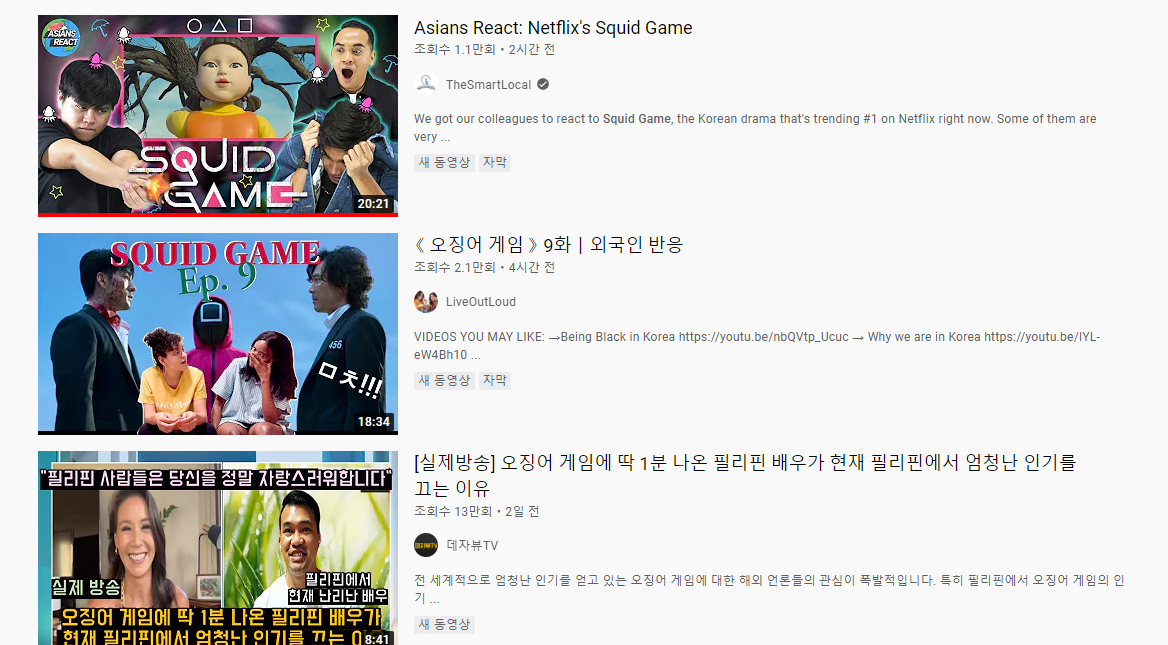1168x645 pixels.
Task: Click '조회수 13만회 • 2일 전' metadata
Action: 477,512
